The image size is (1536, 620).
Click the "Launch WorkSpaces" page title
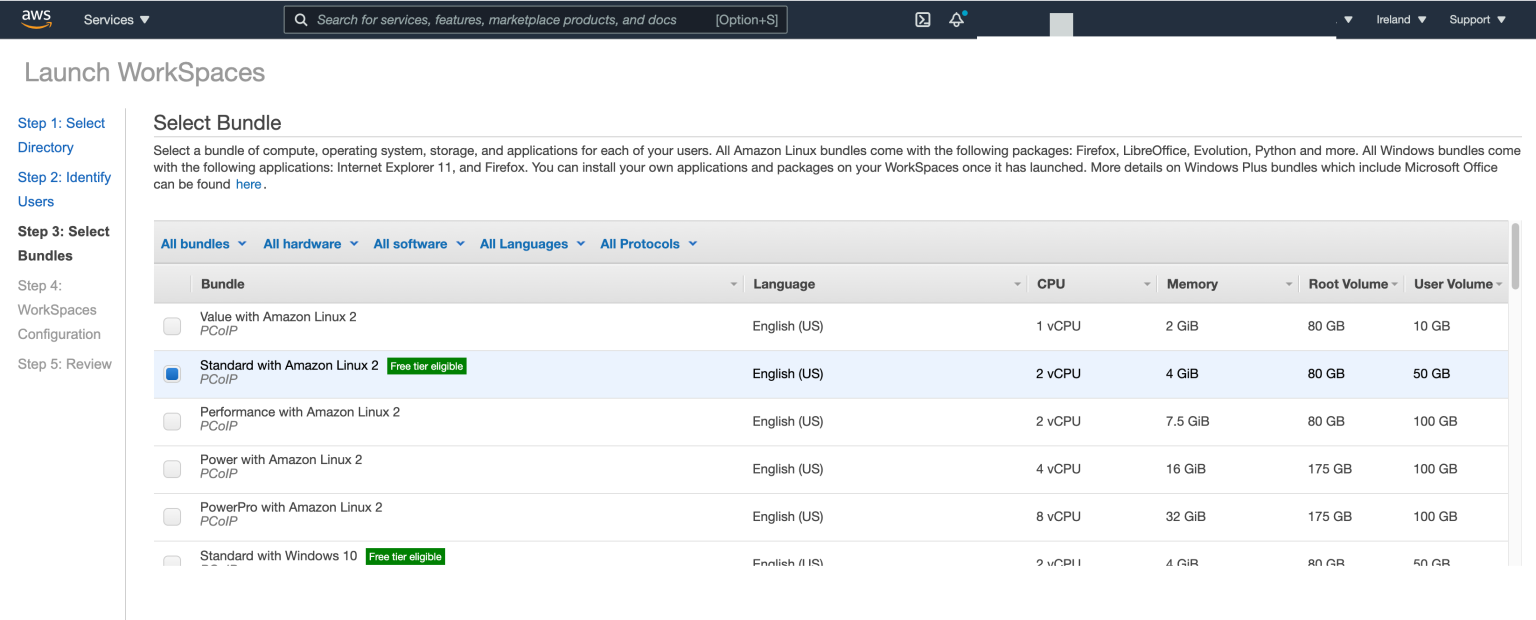[x=145, y=73]
